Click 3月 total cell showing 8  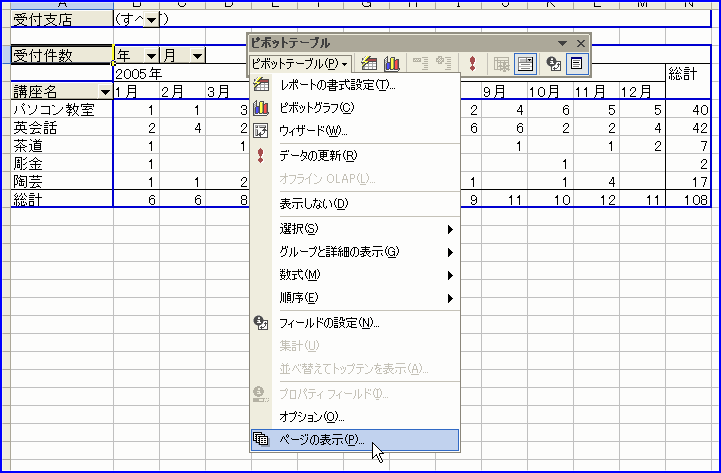(x=229, y=199)
